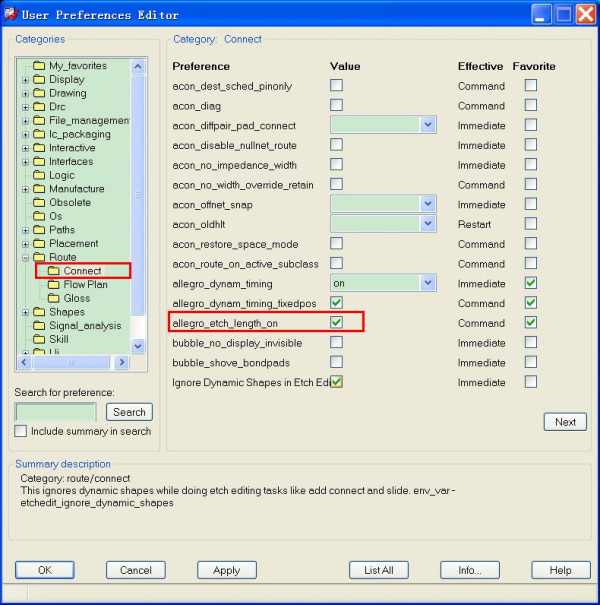Check Include summary in search
This screenshot has height=605, width=600.
tap(20, 431)
